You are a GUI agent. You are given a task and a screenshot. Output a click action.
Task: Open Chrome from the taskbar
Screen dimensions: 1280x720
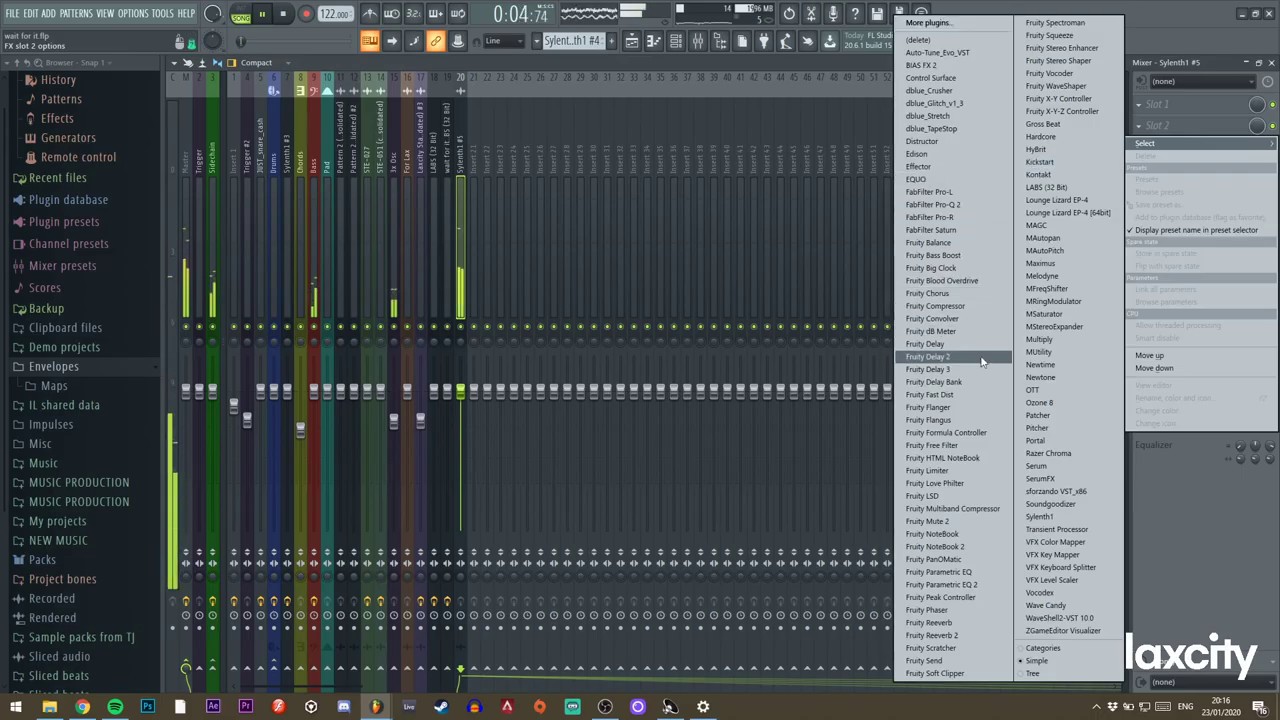click(82, 707)
